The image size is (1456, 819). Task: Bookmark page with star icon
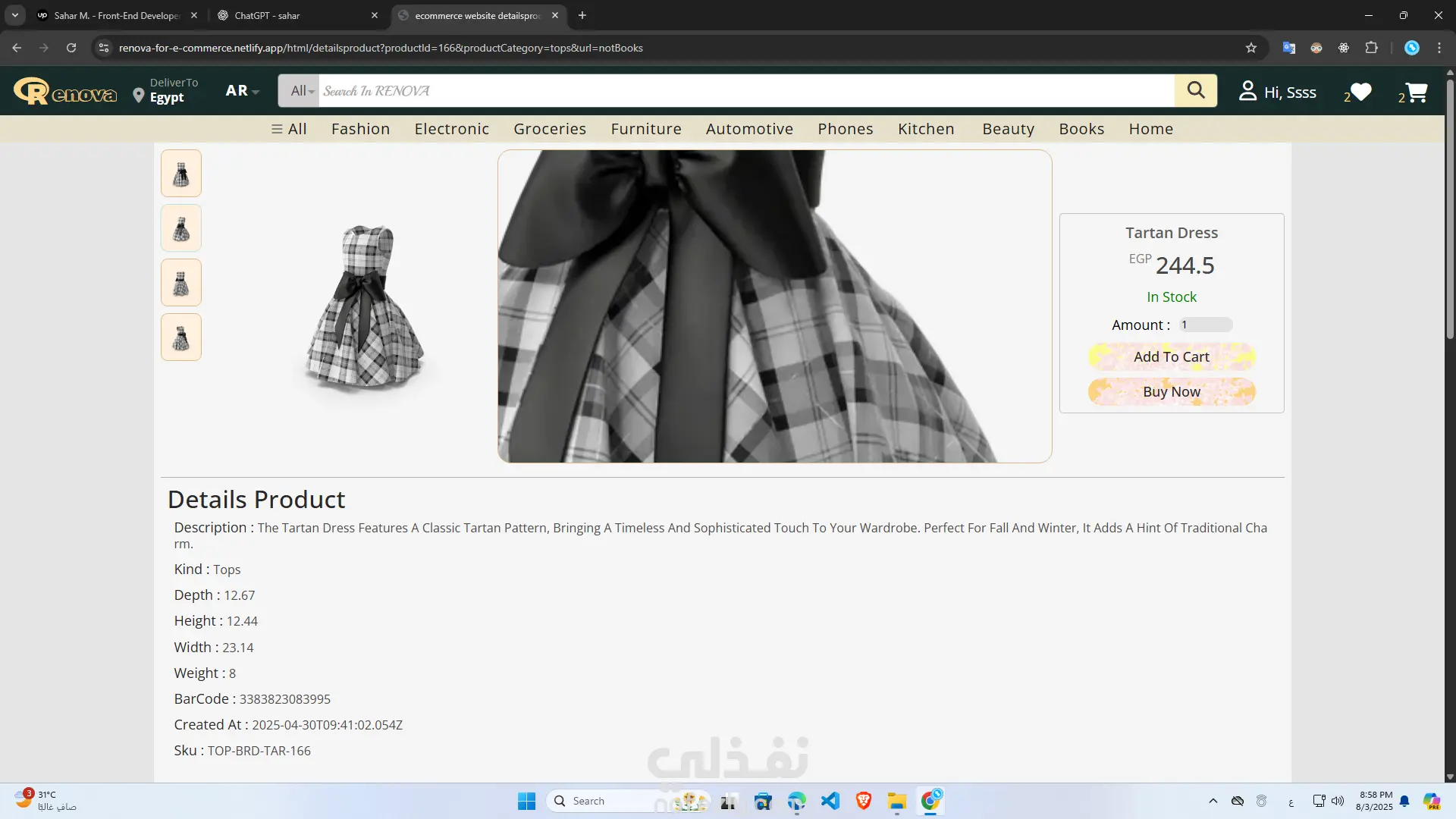click(x=1251, y=48)
